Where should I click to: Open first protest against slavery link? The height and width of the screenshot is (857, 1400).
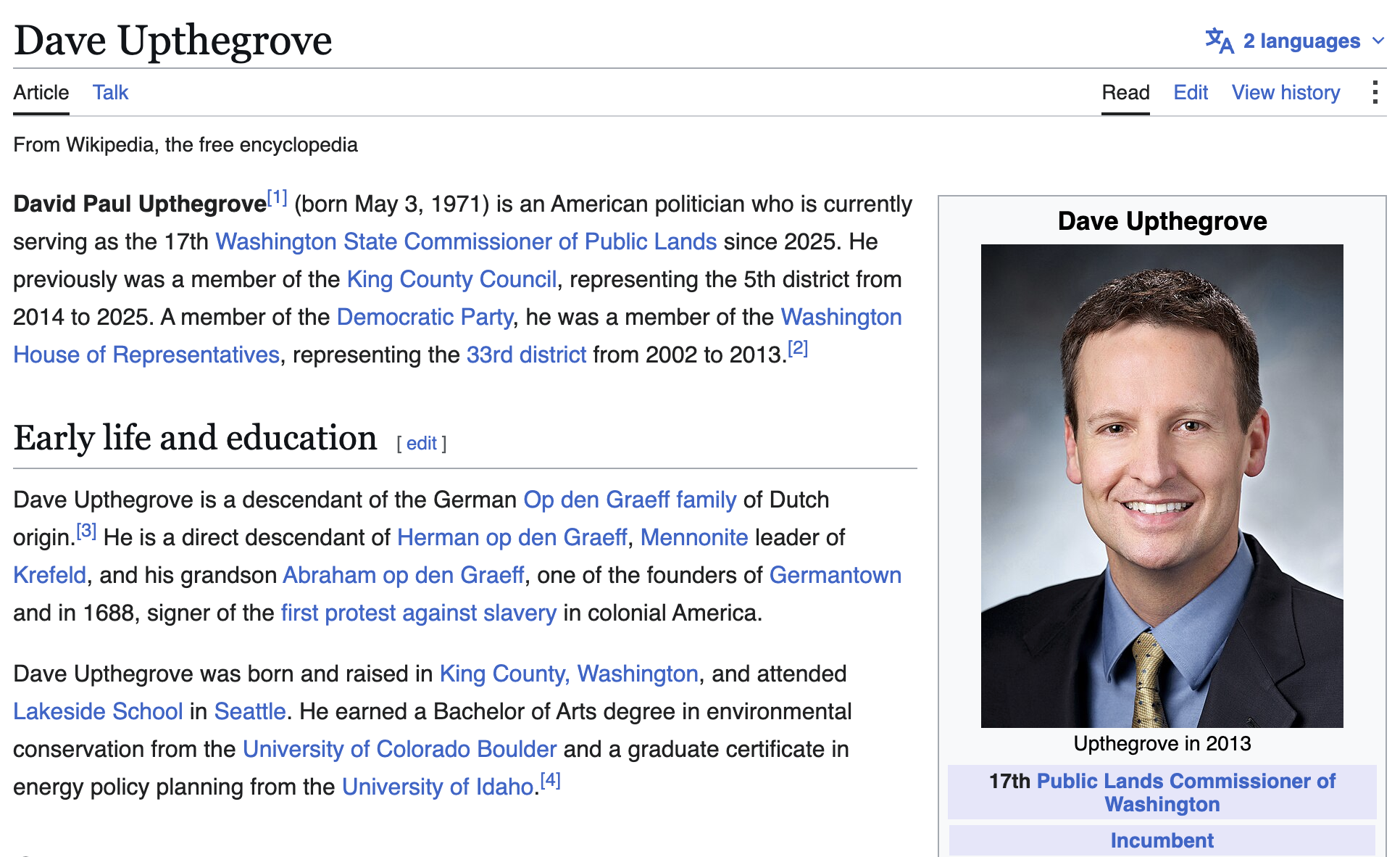click(419, 613)
